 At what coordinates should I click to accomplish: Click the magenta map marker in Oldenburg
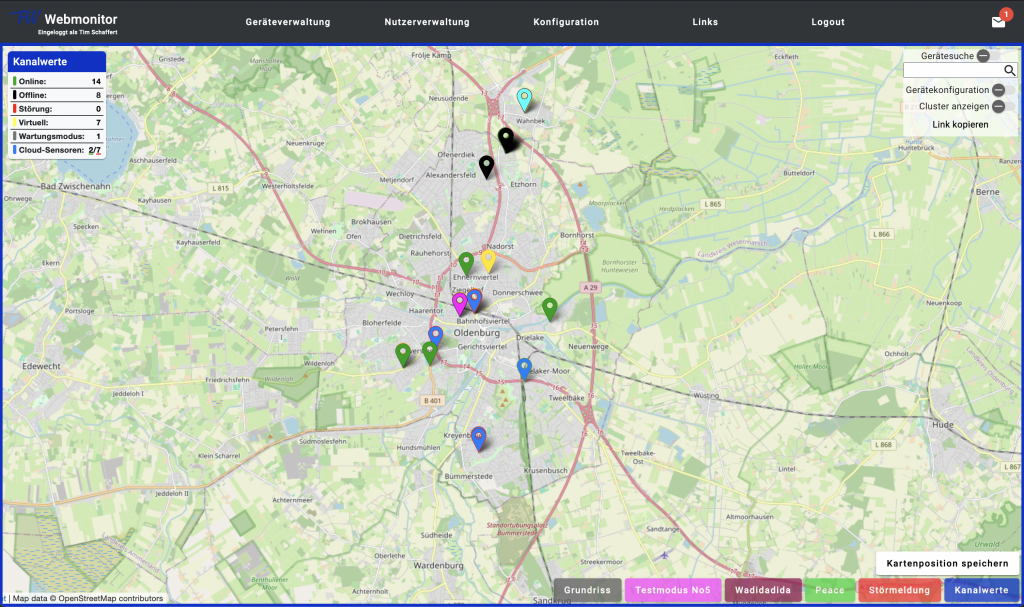tap(460, 302)
